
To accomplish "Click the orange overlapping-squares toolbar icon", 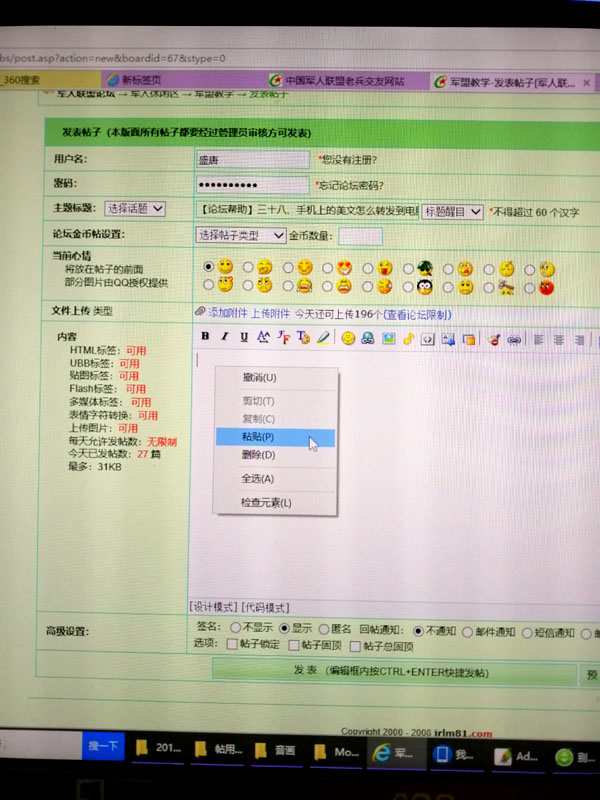I will (468, 339).
